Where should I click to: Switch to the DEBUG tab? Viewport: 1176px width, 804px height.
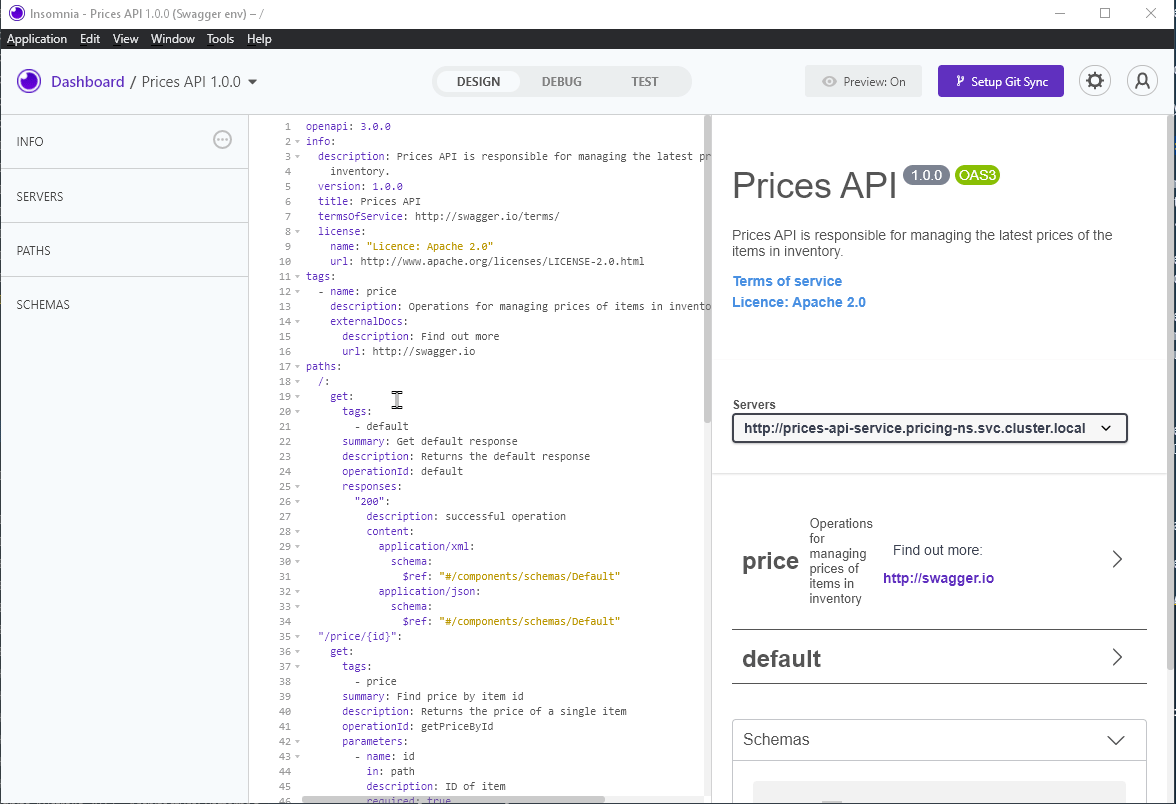coord(562,82)
